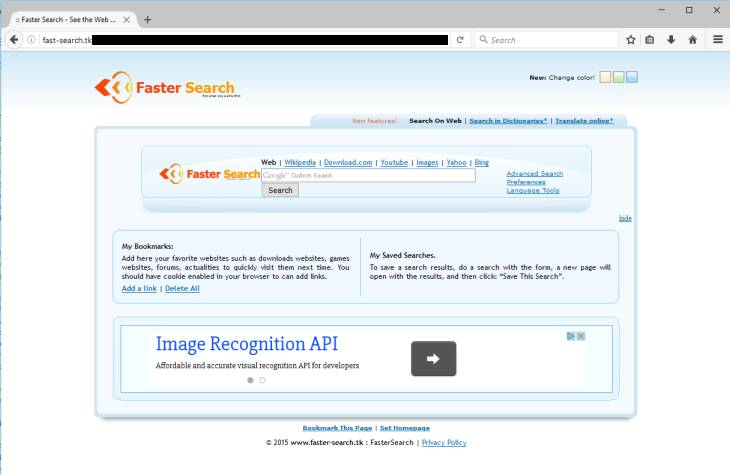Viewport: 730px width, 475px height.
Task: Click the 'My Bookmarks:' heading text
Action: (x=147, y=246)
